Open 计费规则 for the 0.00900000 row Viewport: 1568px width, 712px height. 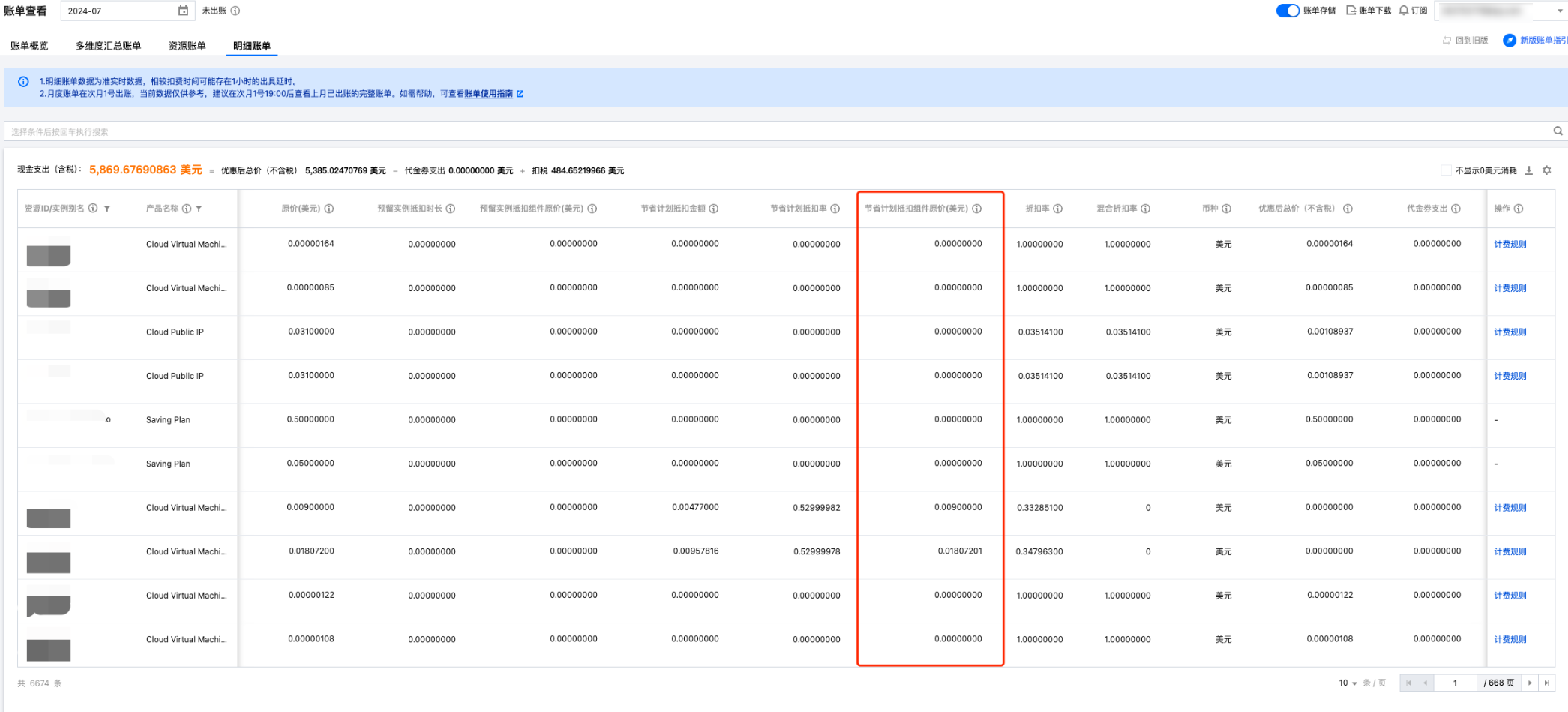pos(1510,508)
